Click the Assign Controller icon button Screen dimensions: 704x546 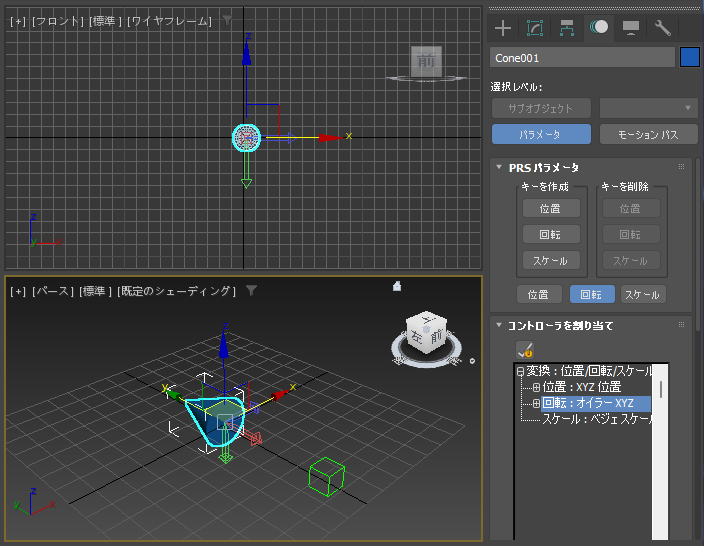point(525,350)
